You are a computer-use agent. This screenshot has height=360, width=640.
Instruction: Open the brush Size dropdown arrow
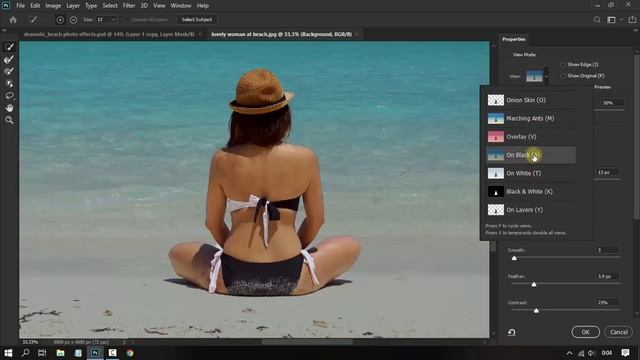tap(113, 20)
